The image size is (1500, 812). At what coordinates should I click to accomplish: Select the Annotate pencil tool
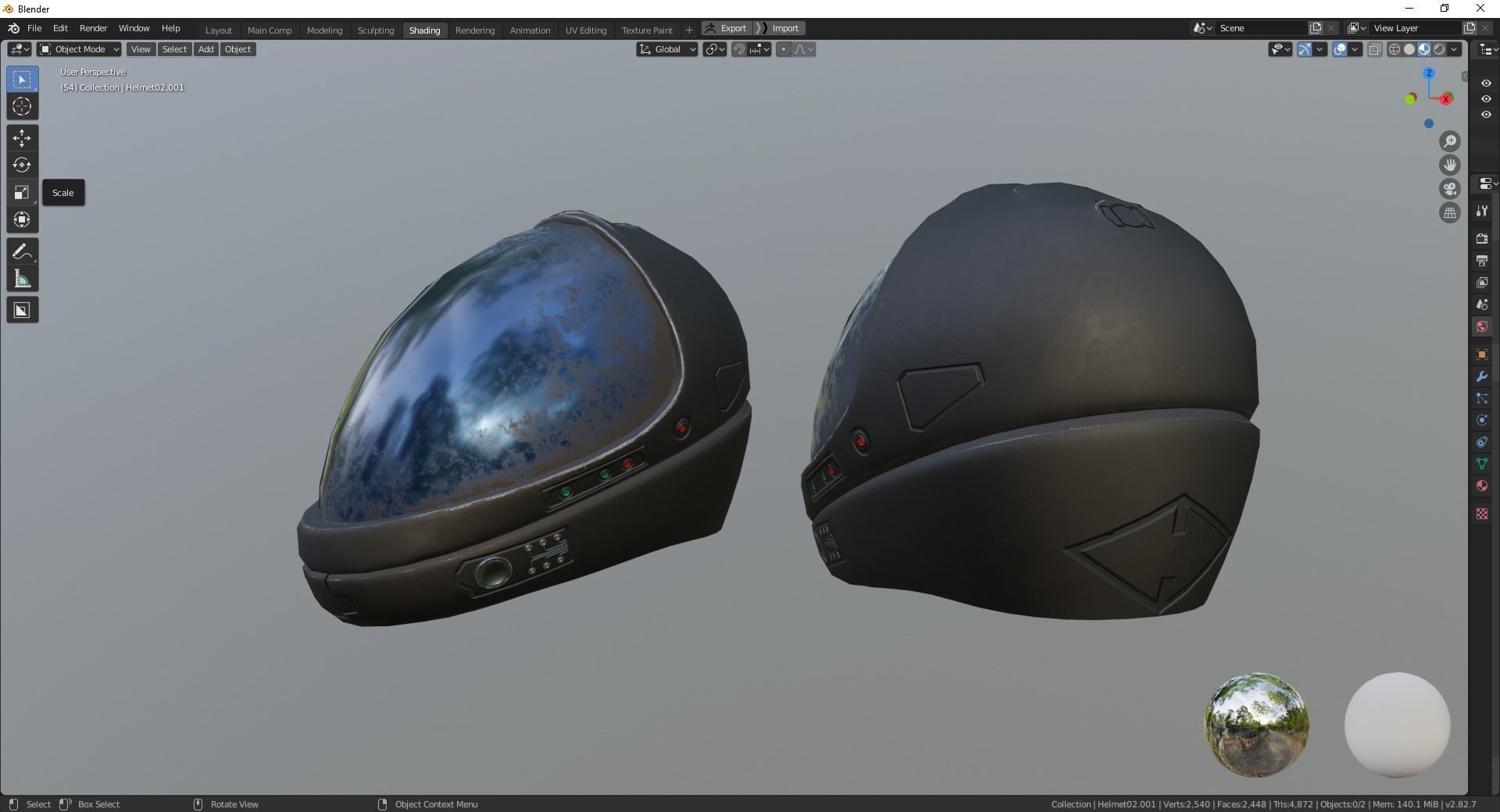coord(22,251)
